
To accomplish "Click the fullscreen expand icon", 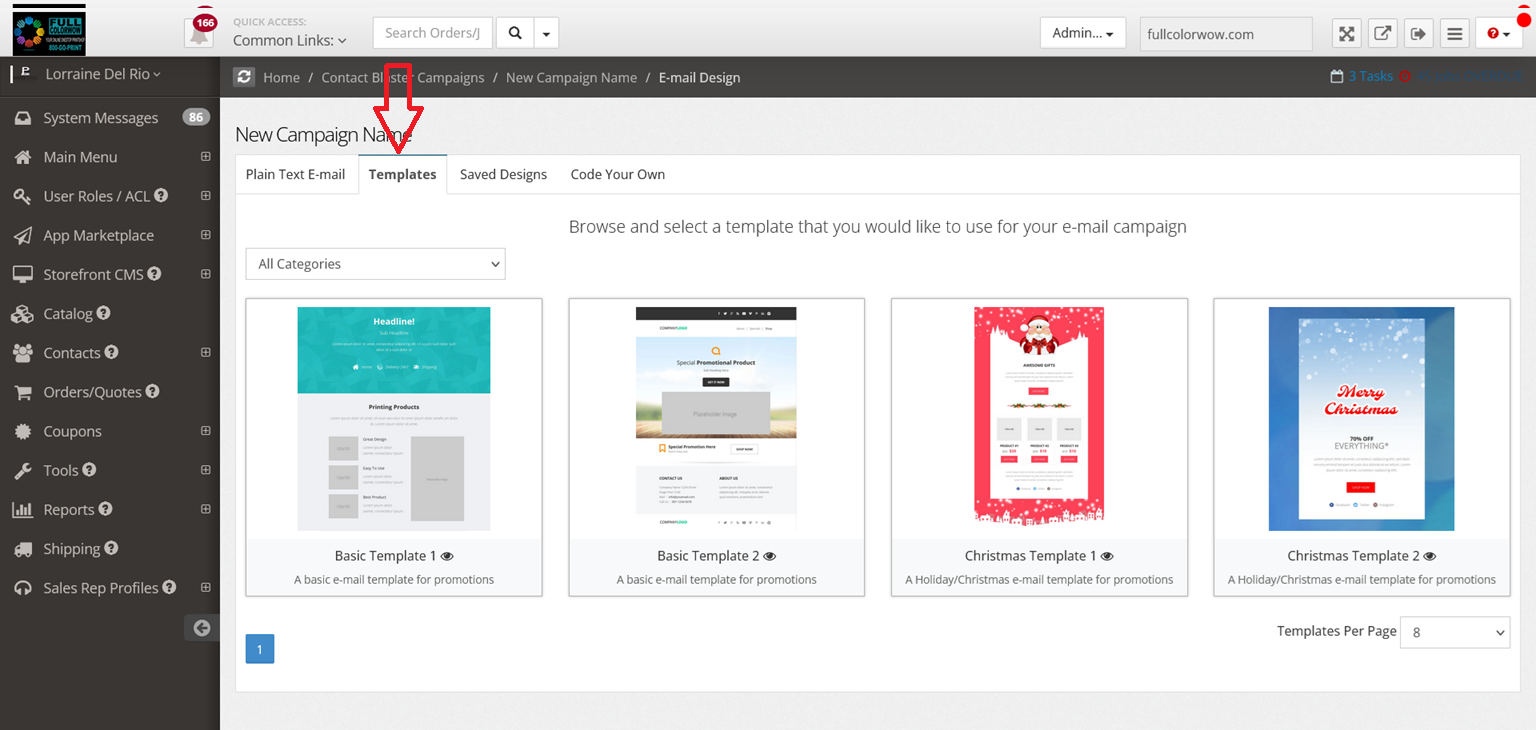I will (1347, 34).
